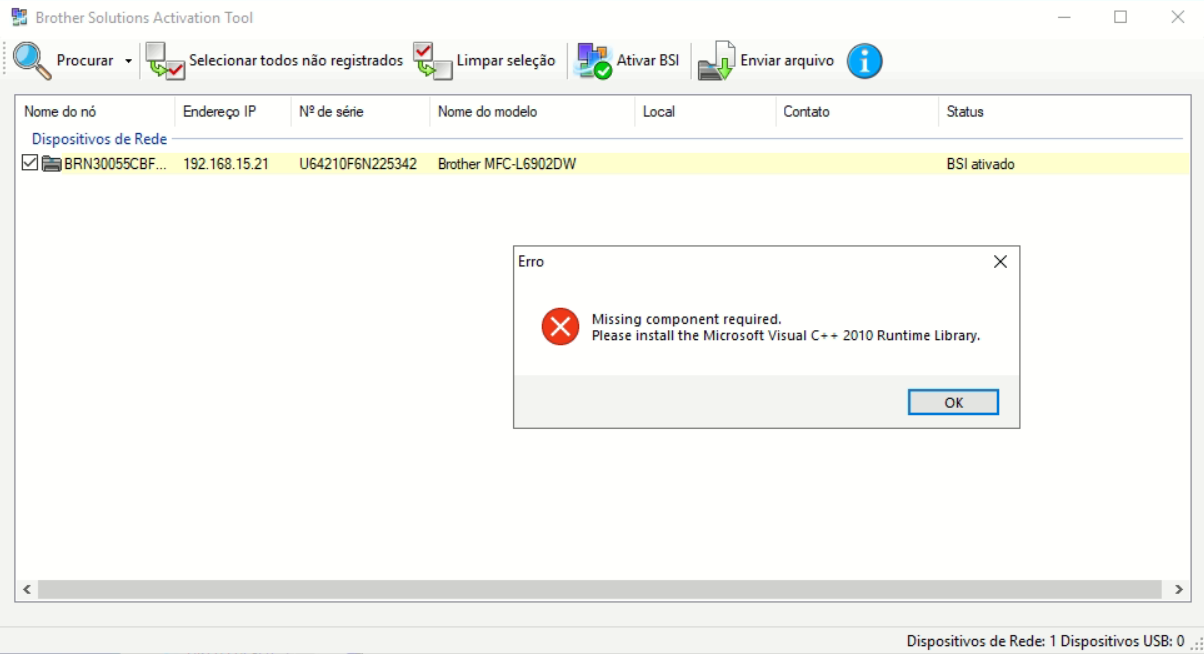Click the Limpar seleção icon

[x=433, y=61]
